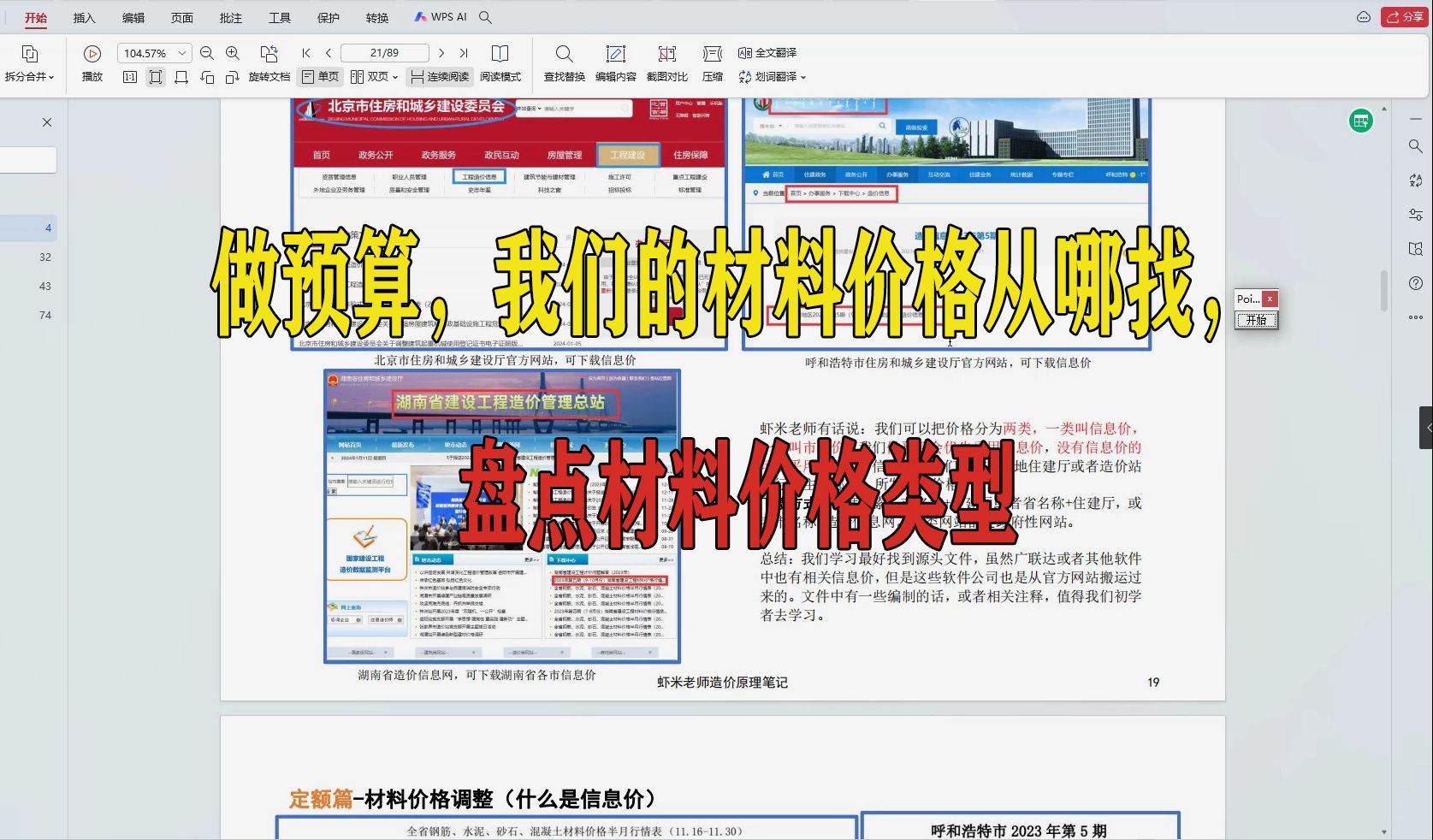Open the 工具 menu tab
The image size is (1433, 840).
280,17
